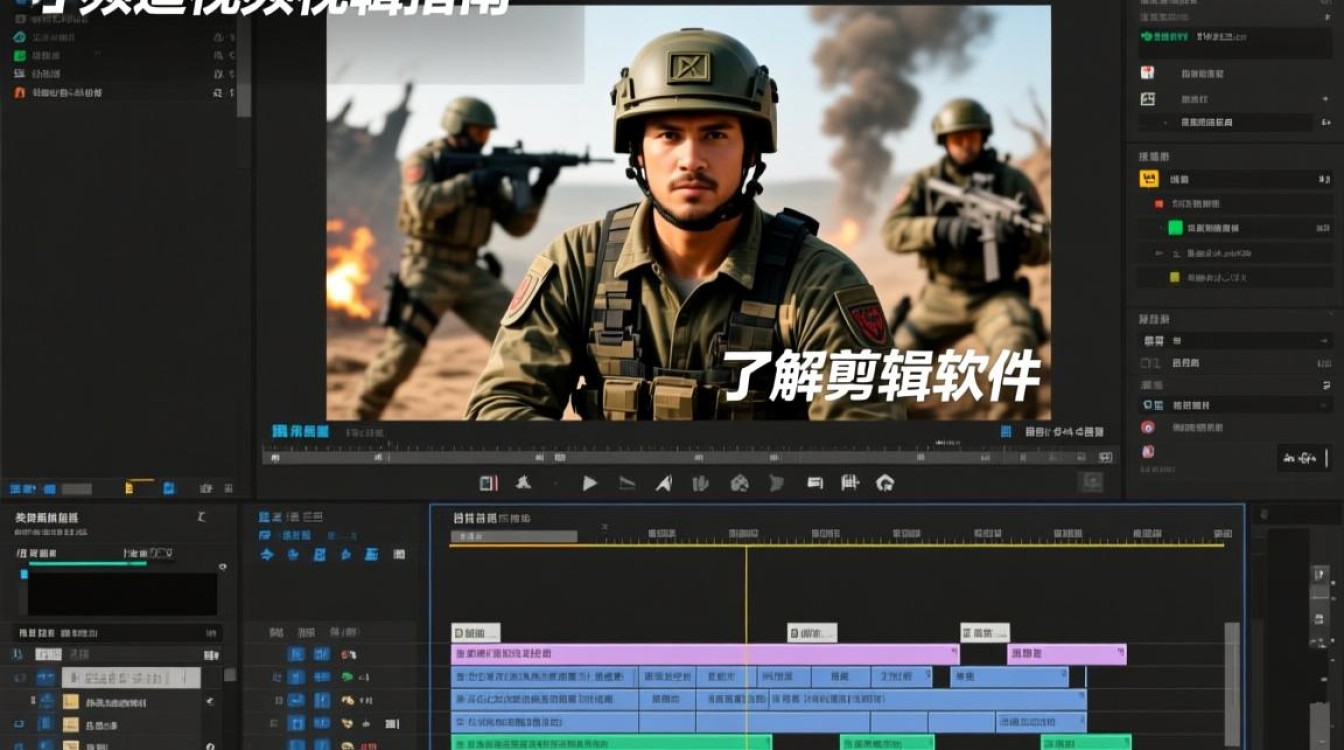Screen dimensions: 1344x750
Task: Click the pink circular icon in the right panel
Action: pyautogui.click(x=1148, y=427)
